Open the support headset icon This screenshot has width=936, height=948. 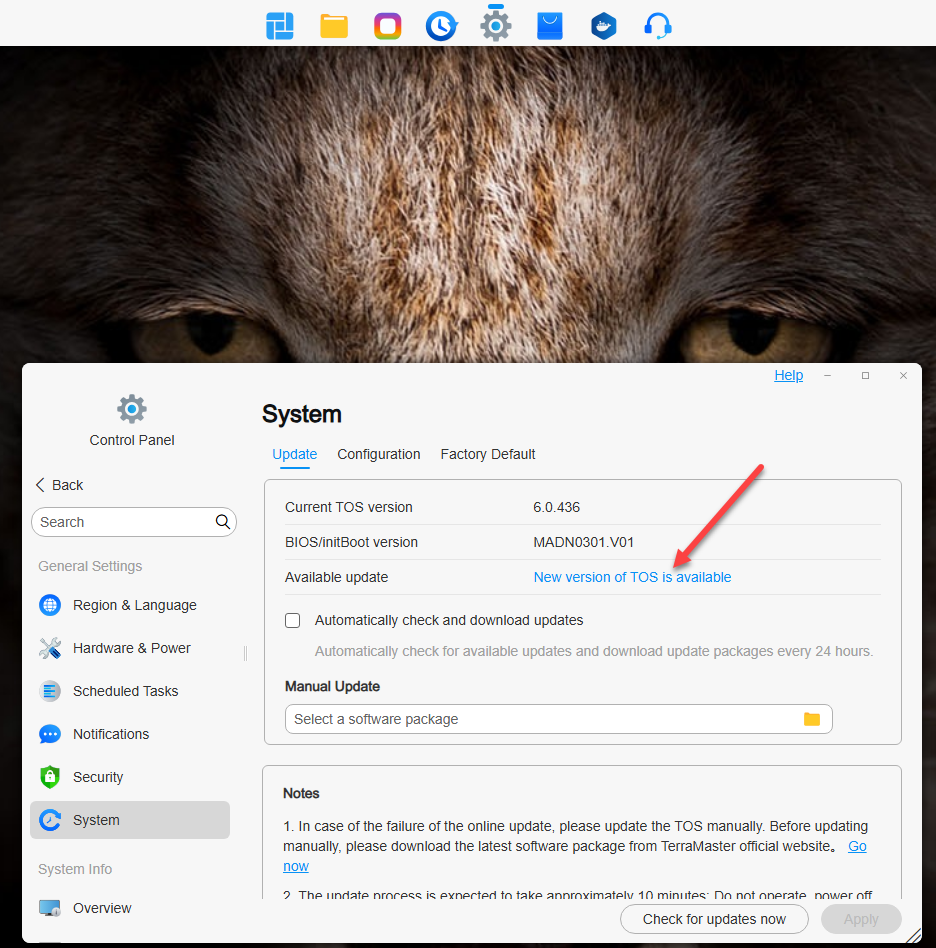tap(657, 26)
